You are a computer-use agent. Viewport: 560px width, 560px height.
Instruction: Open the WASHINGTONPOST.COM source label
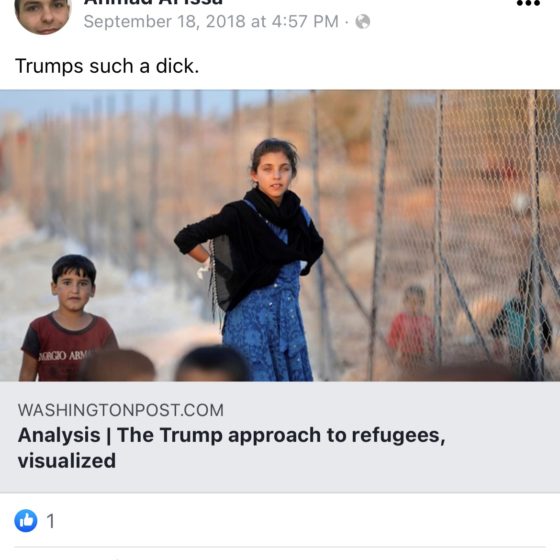pos(121,410)
